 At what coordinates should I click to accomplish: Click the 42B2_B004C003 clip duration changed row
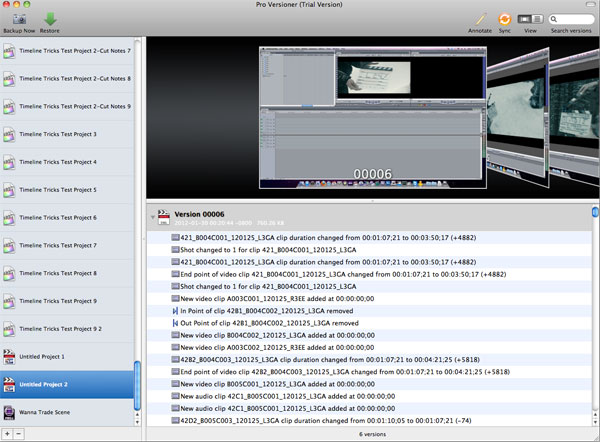[369, 360]
